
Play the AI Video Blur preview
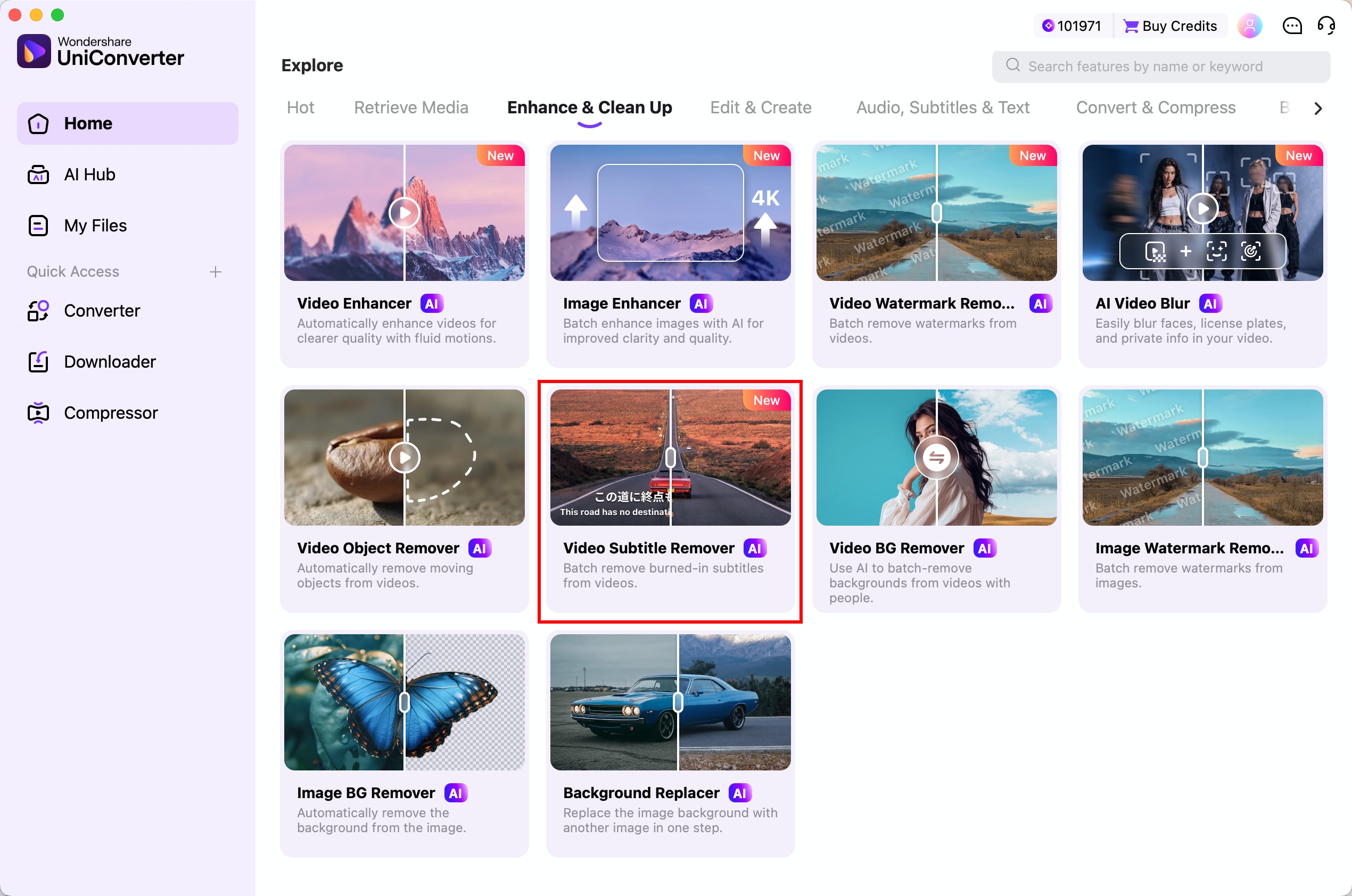point(1203,209)
